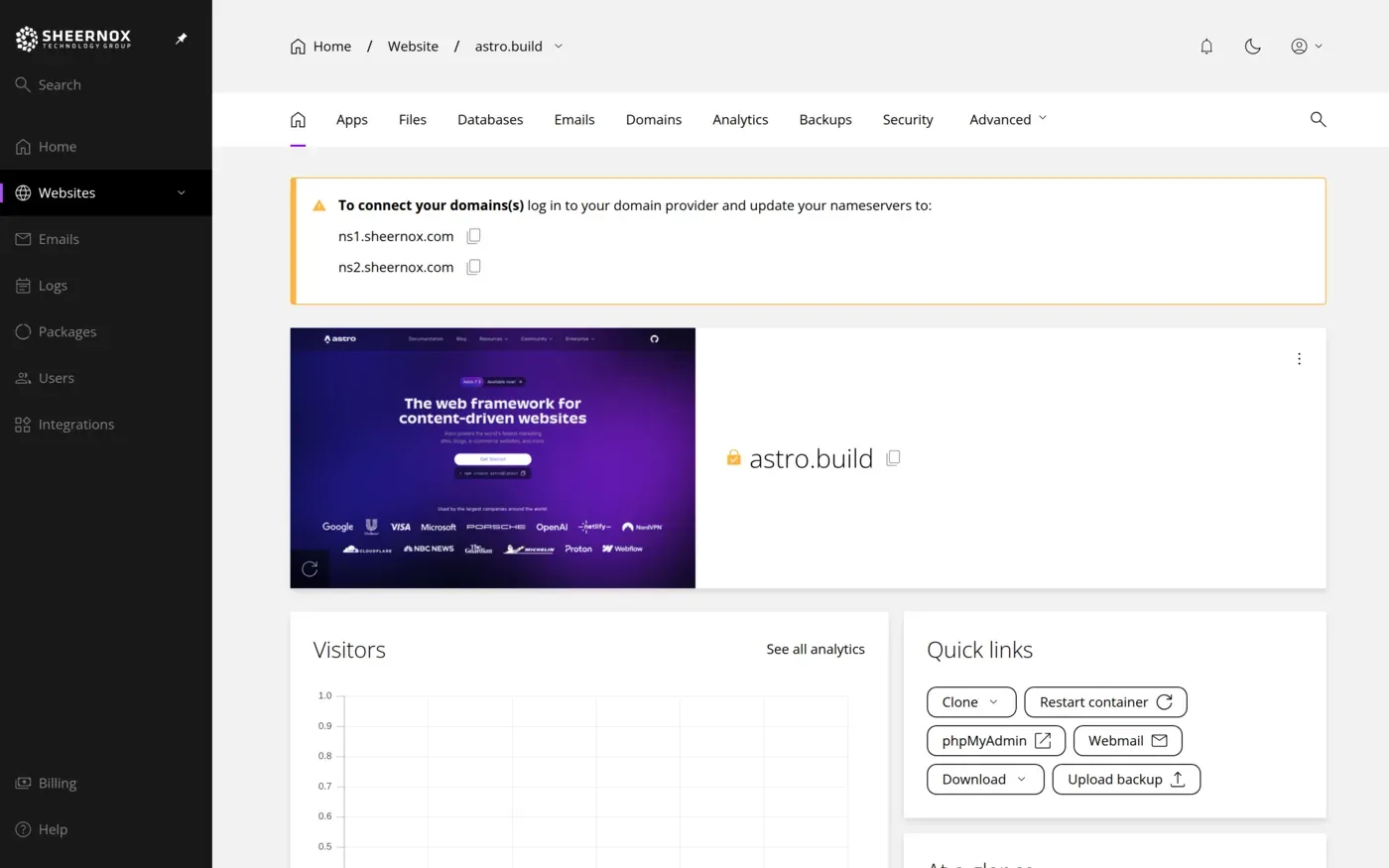The image size is (1389, 868).
Task: Open the user account menu
Action: coord(1306,47)
